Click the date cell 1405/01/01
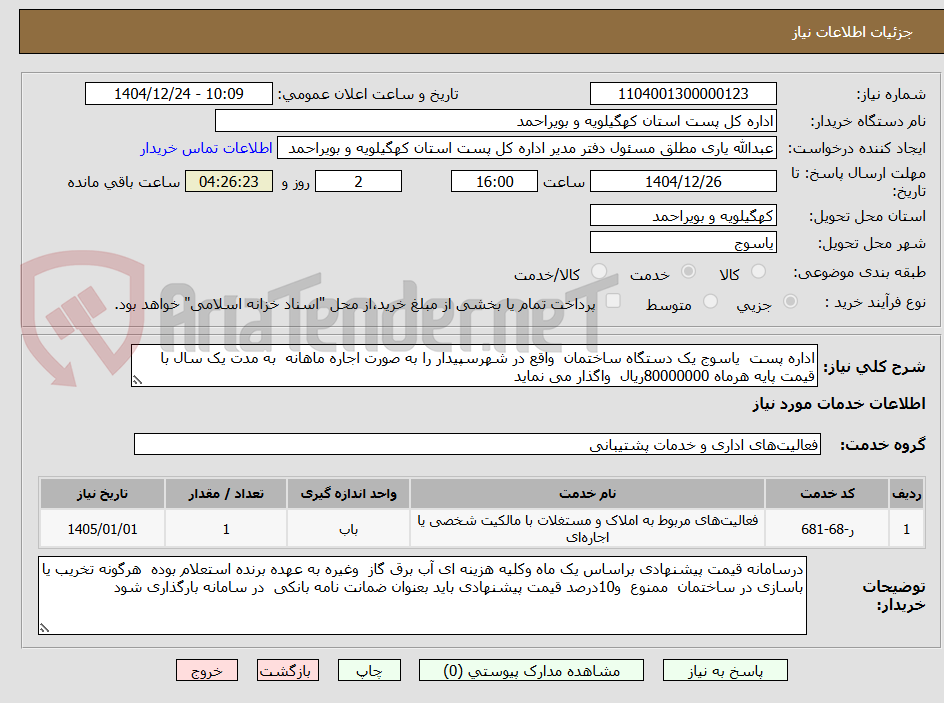Image resolution: width=944 pixels, height=703 pixels. 102,528
